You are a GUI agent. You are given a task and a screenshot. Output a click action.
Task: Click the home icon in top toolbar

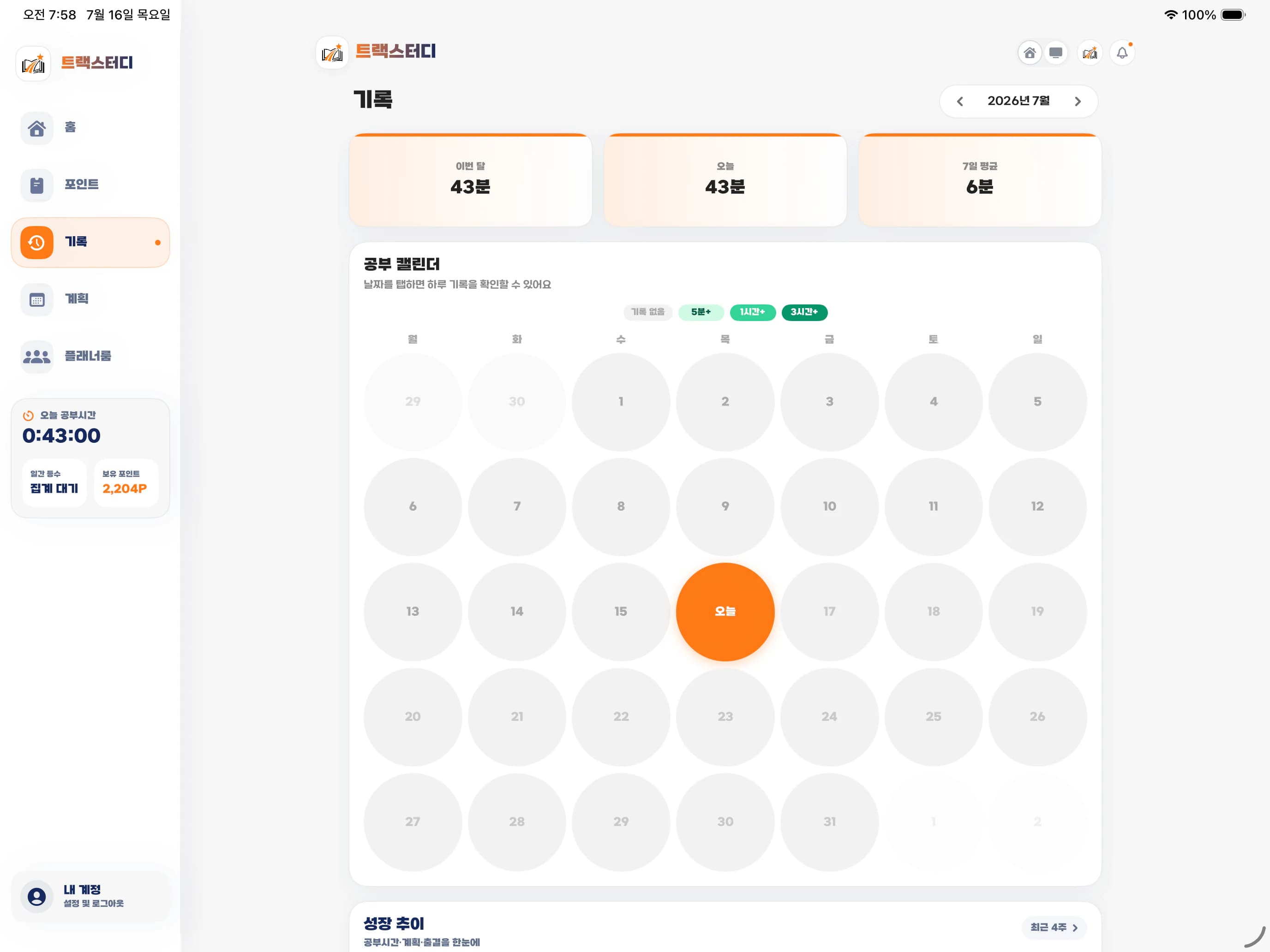1030,54
